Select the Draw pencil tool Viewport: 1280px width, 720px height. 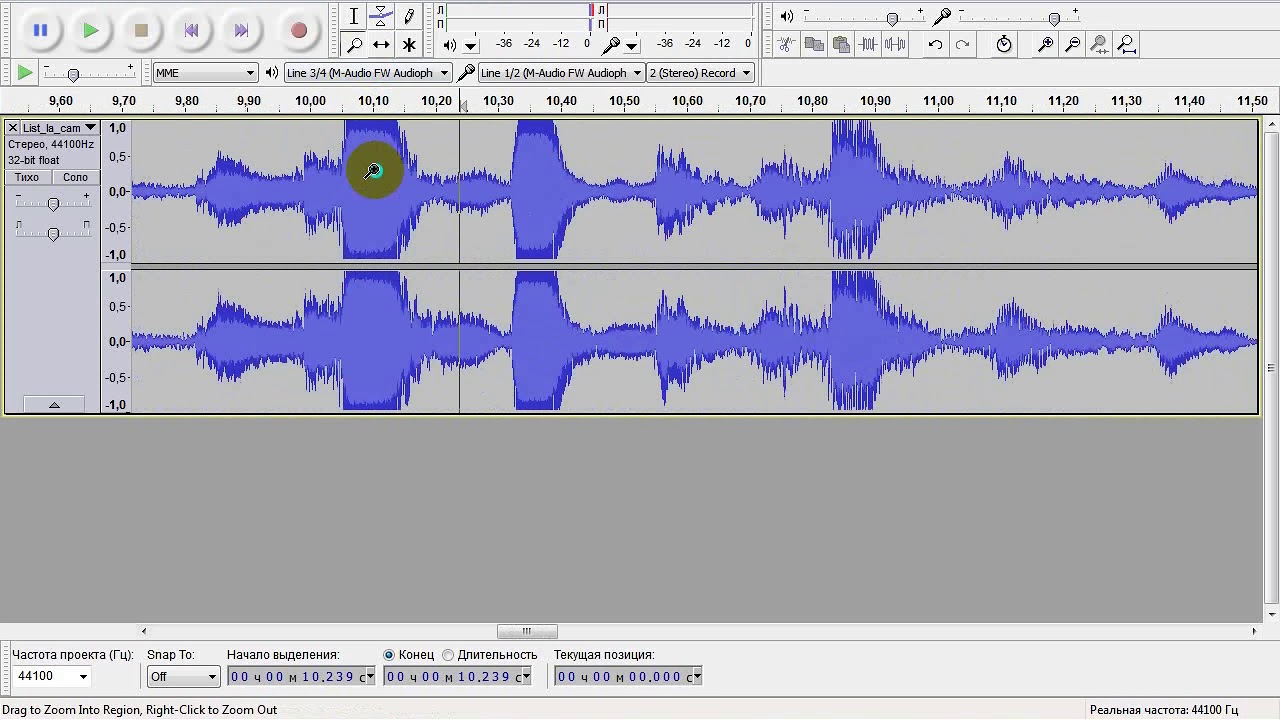[409, 16]
